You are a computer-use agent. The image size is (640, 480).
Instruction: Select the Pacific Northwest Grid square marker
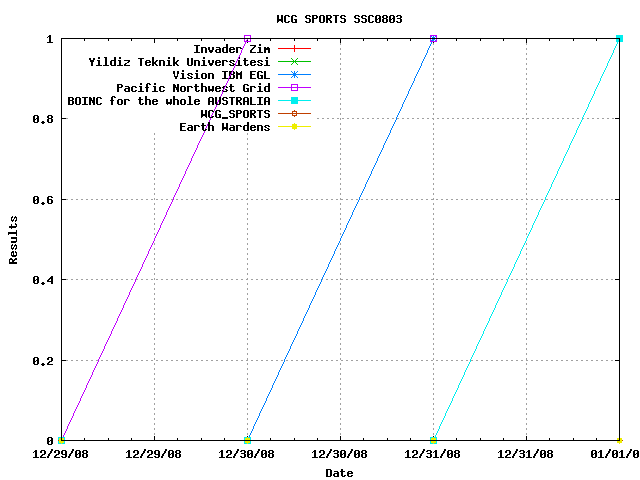294,88
